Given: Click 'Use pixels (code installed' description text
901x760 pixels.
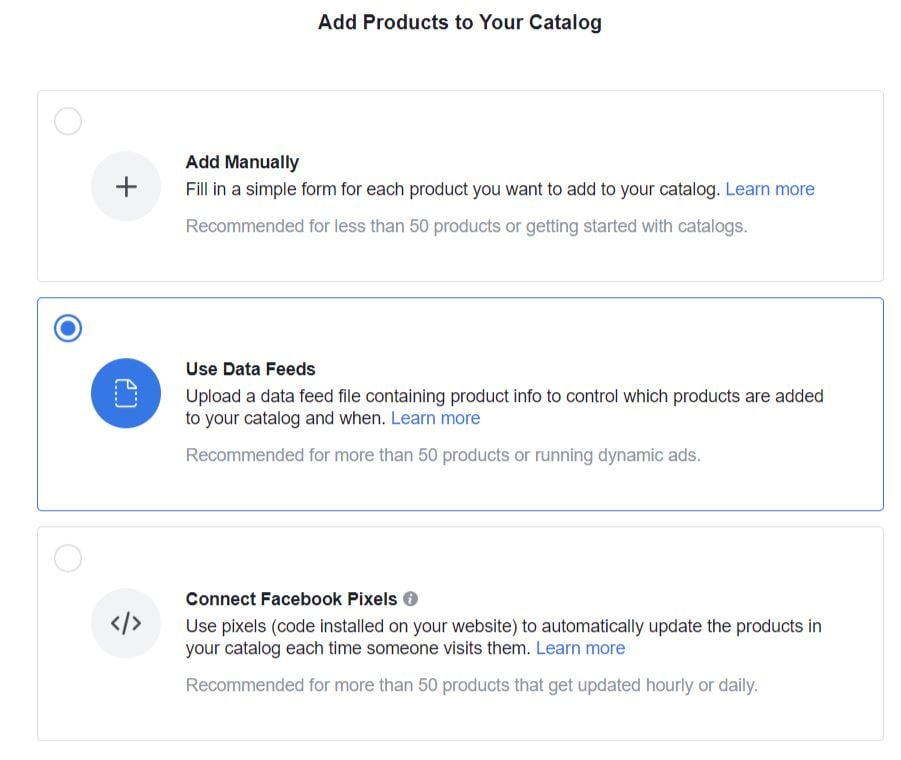Looking at the screenshot, I should [x=503, y=636].
